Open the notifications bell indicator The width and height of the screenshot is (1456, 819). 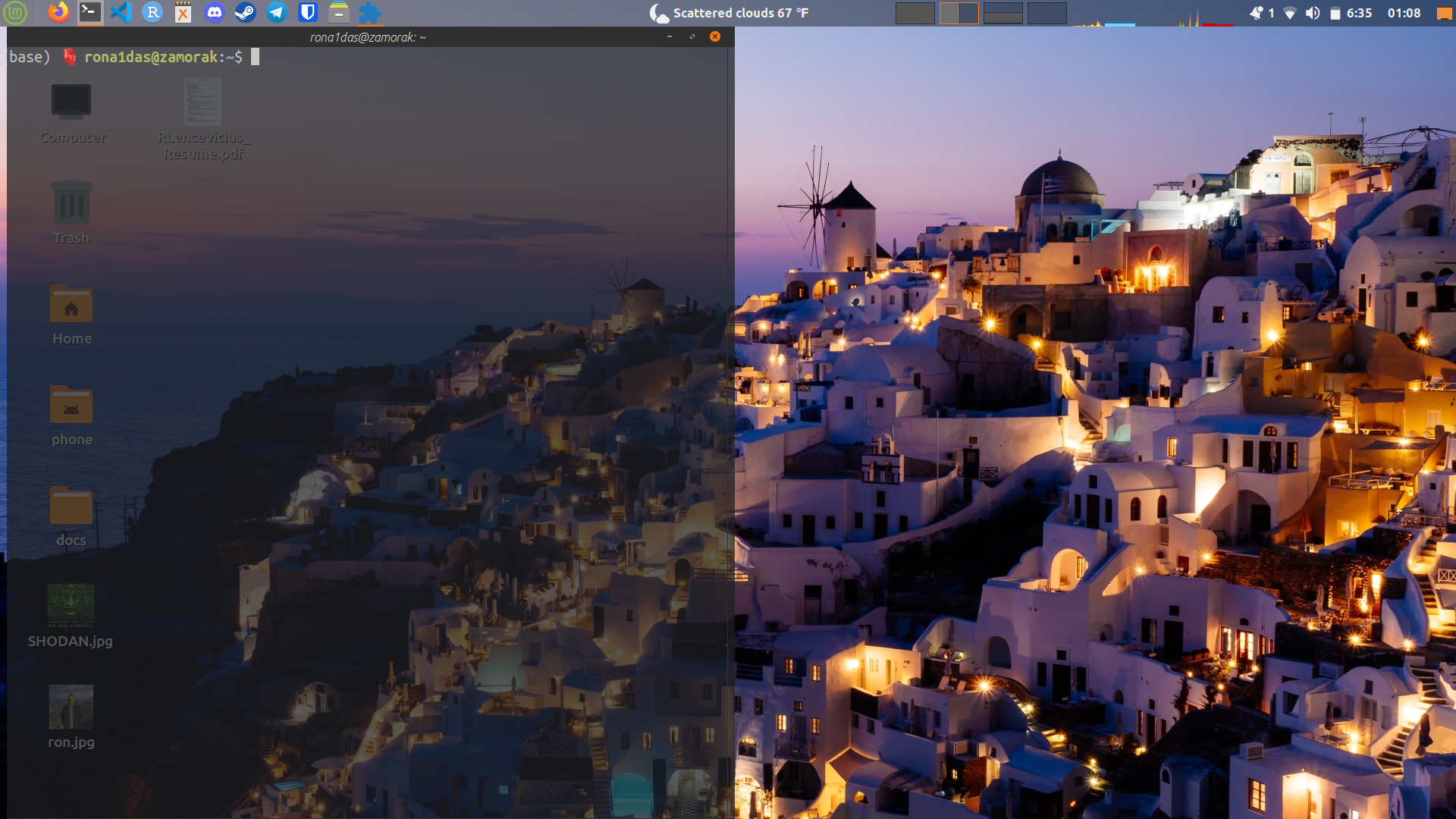1257,13
